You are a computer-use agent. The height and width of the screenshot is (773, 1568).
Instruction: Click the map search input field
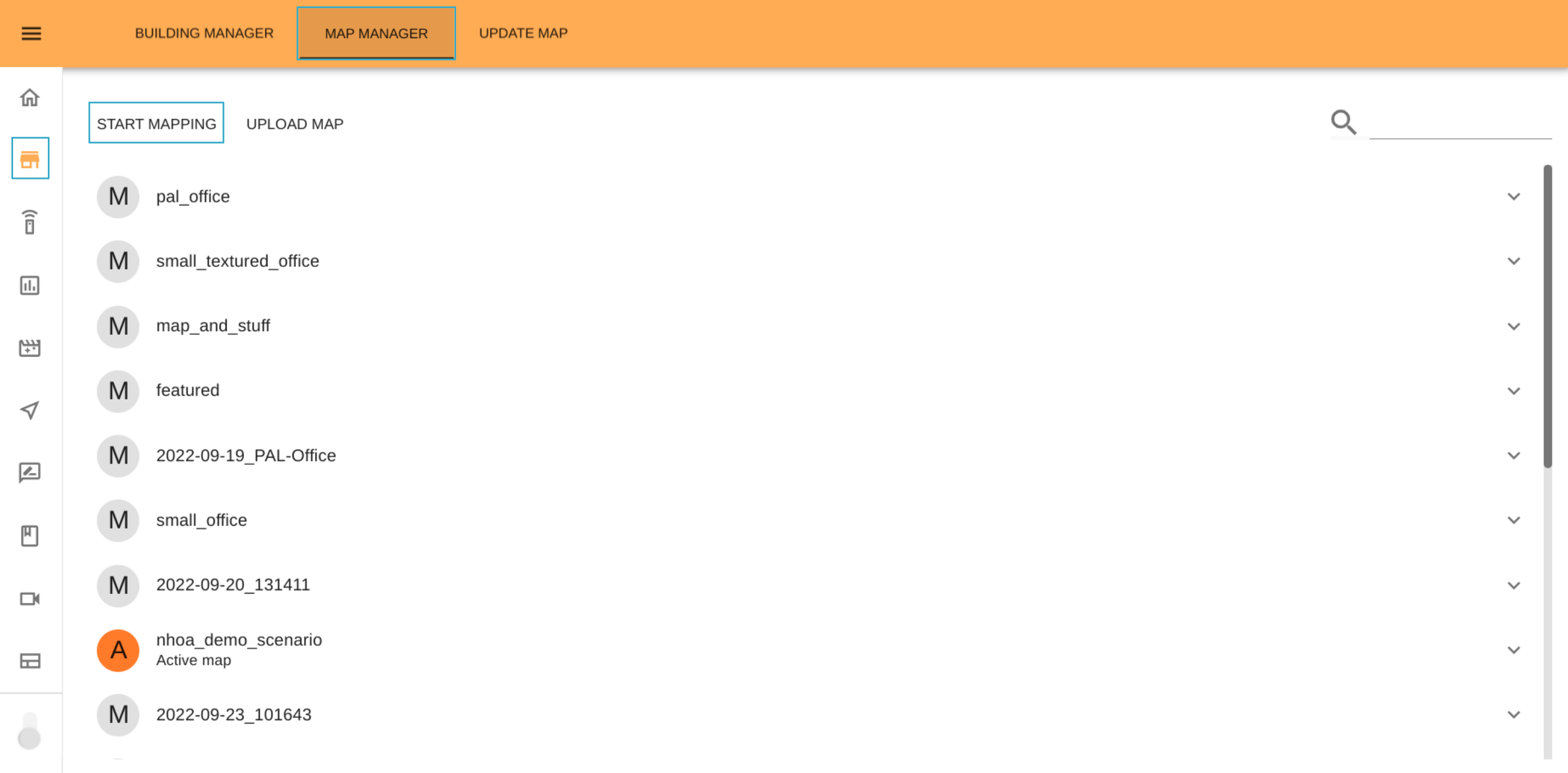tap(1460, 125)
